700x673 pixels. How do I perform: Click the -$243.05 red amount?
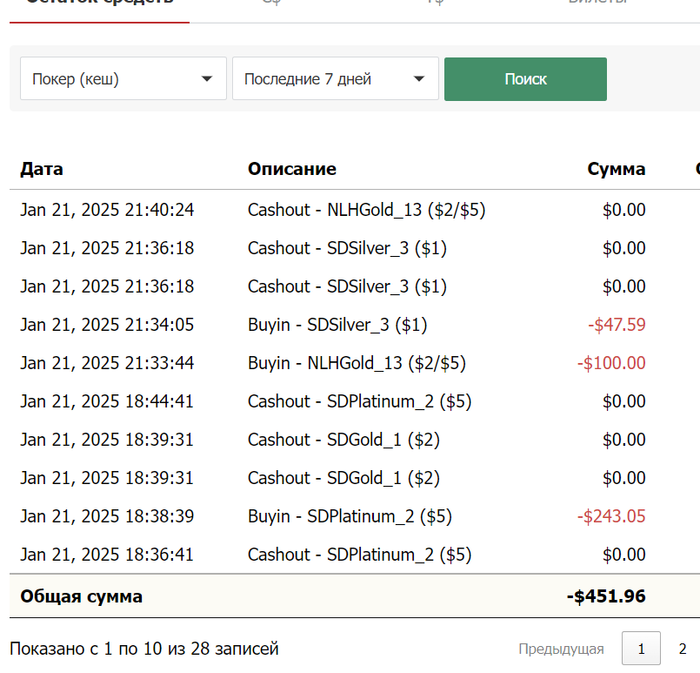(611, 516)
